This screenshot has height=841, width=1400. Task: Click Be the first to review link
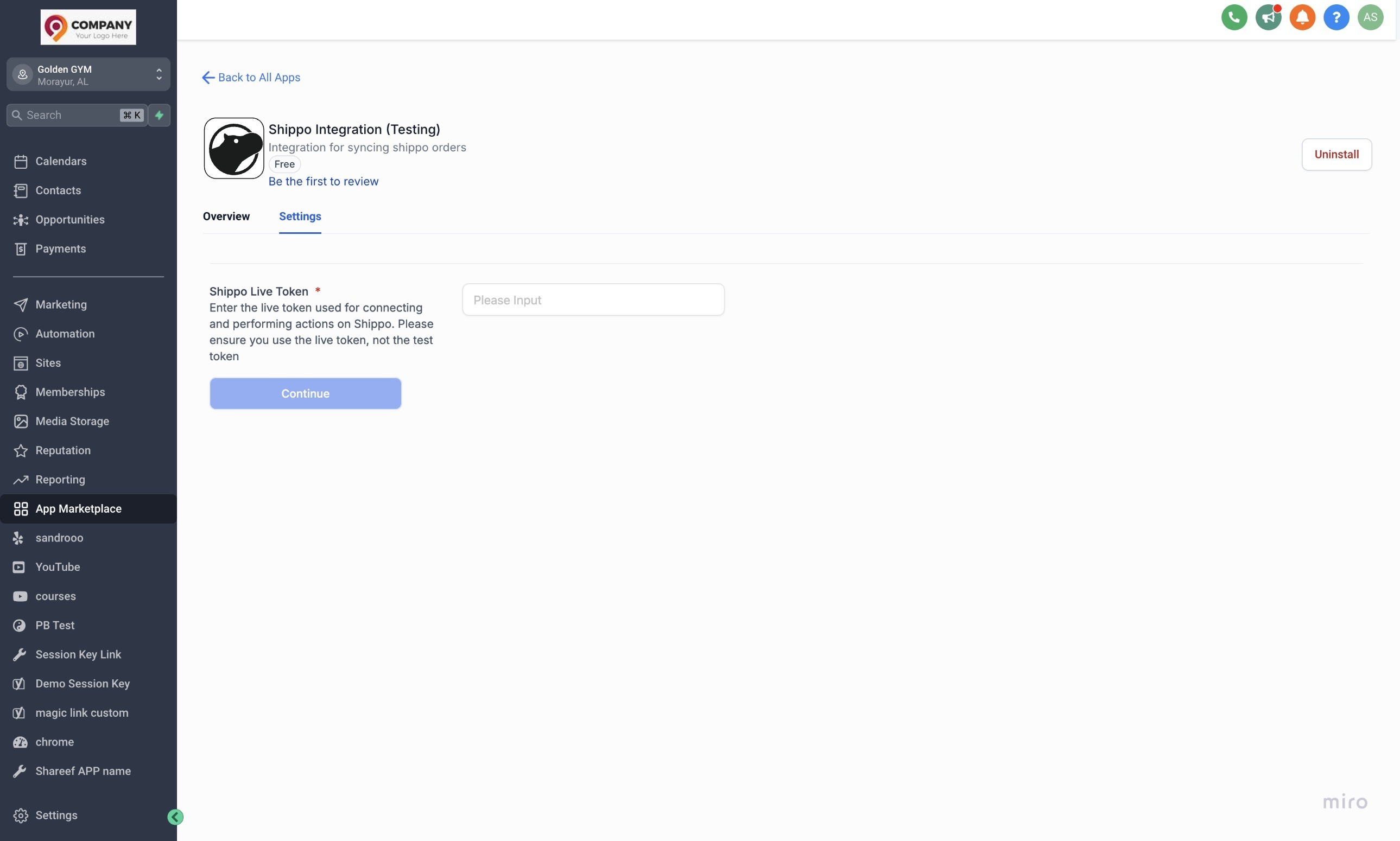(323, 181)
